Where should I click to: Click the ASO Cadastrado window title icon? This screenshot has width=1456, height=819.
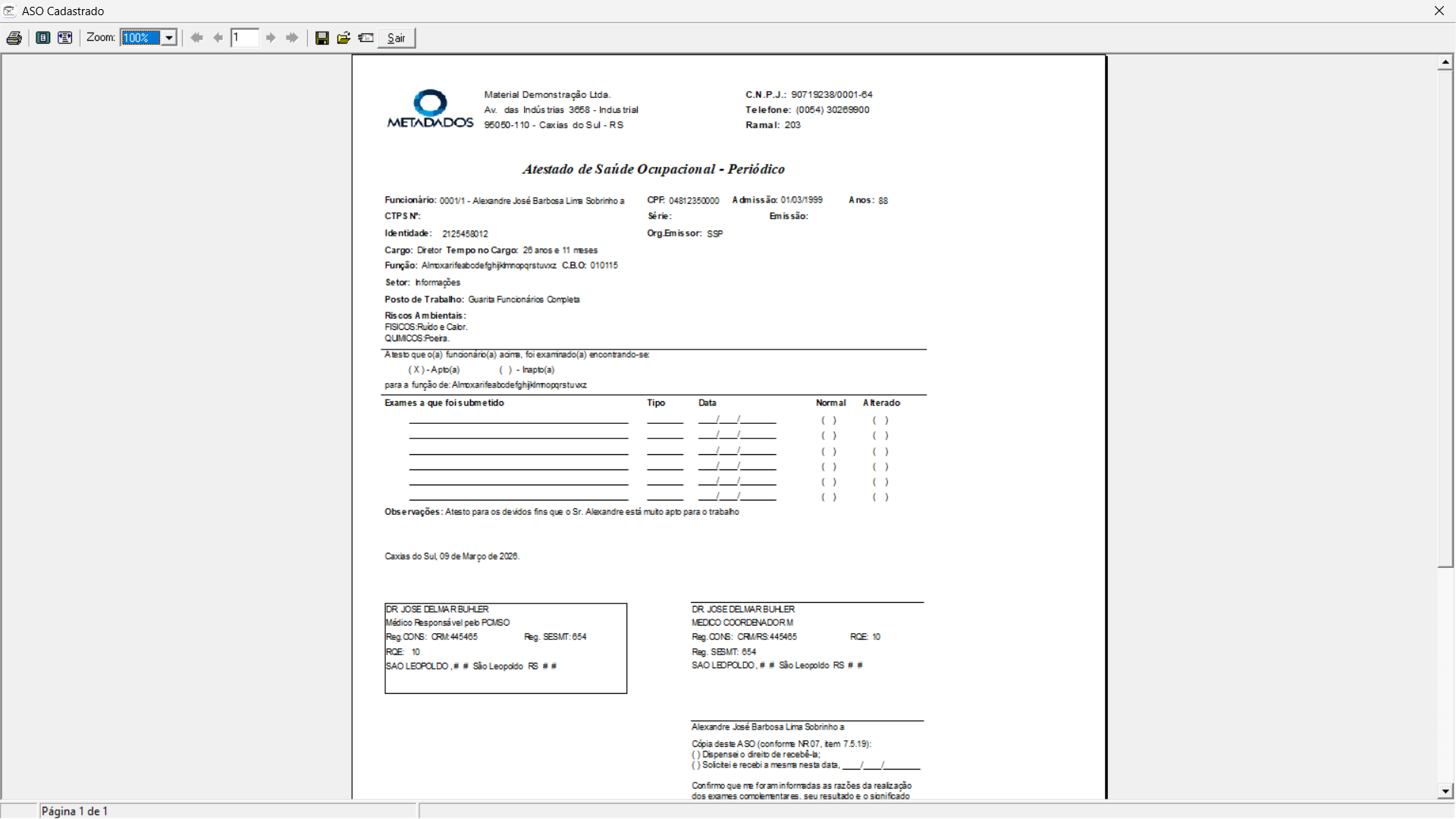click(10, 11)
